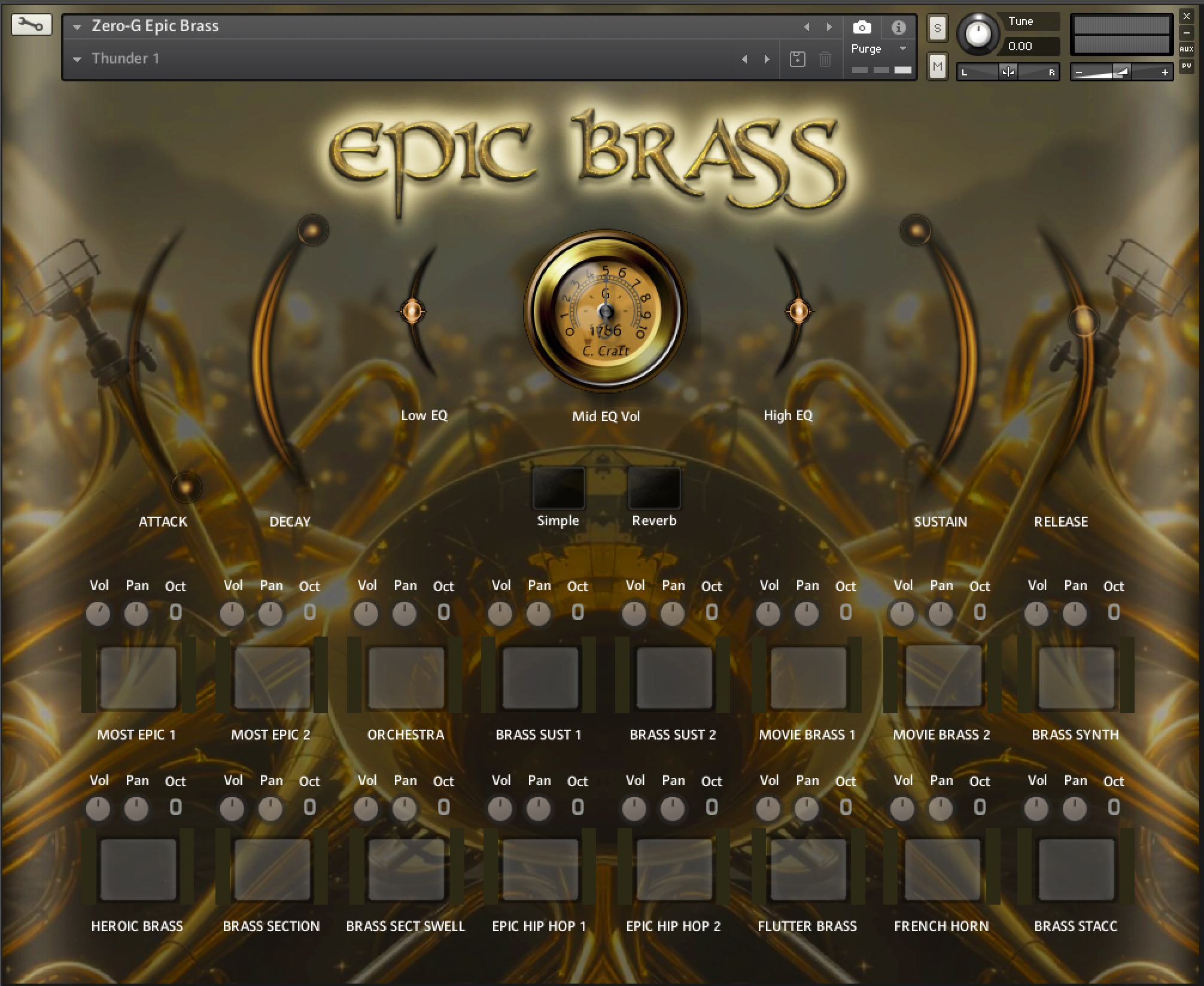Click the DECAY arc slider orb
This screenshot has width=1204, height=986.
point(313,230)
